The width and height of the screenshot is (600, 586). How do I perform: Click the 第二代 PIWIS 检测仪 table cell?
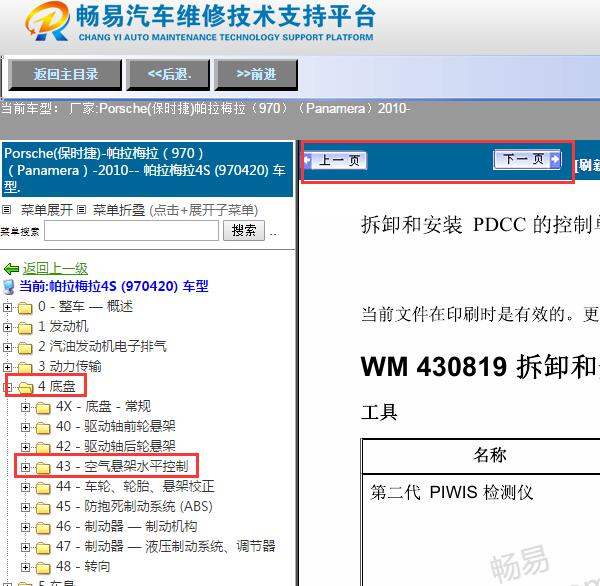click(452, 492)
